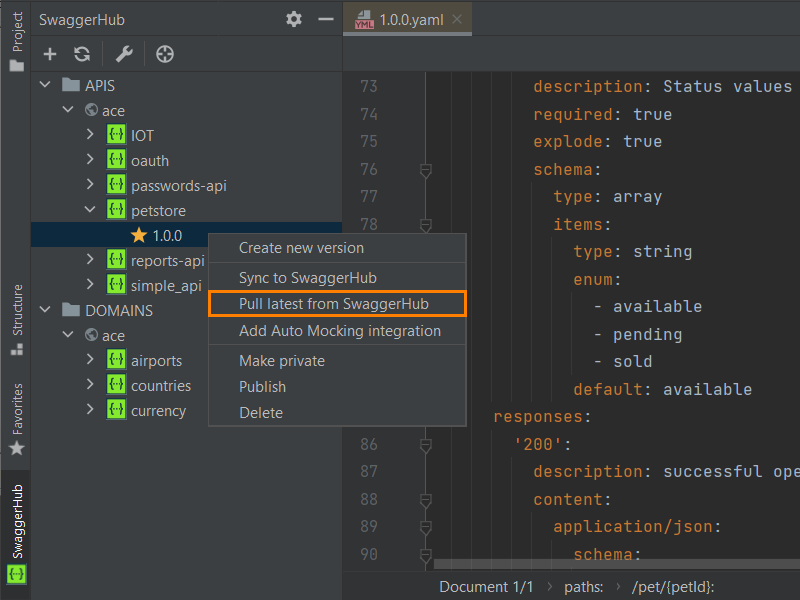The height and width of the screenshot is (600, 800).
Task: Expand the oauth API node
Action: pyautogui.click(x=91, y=160)
